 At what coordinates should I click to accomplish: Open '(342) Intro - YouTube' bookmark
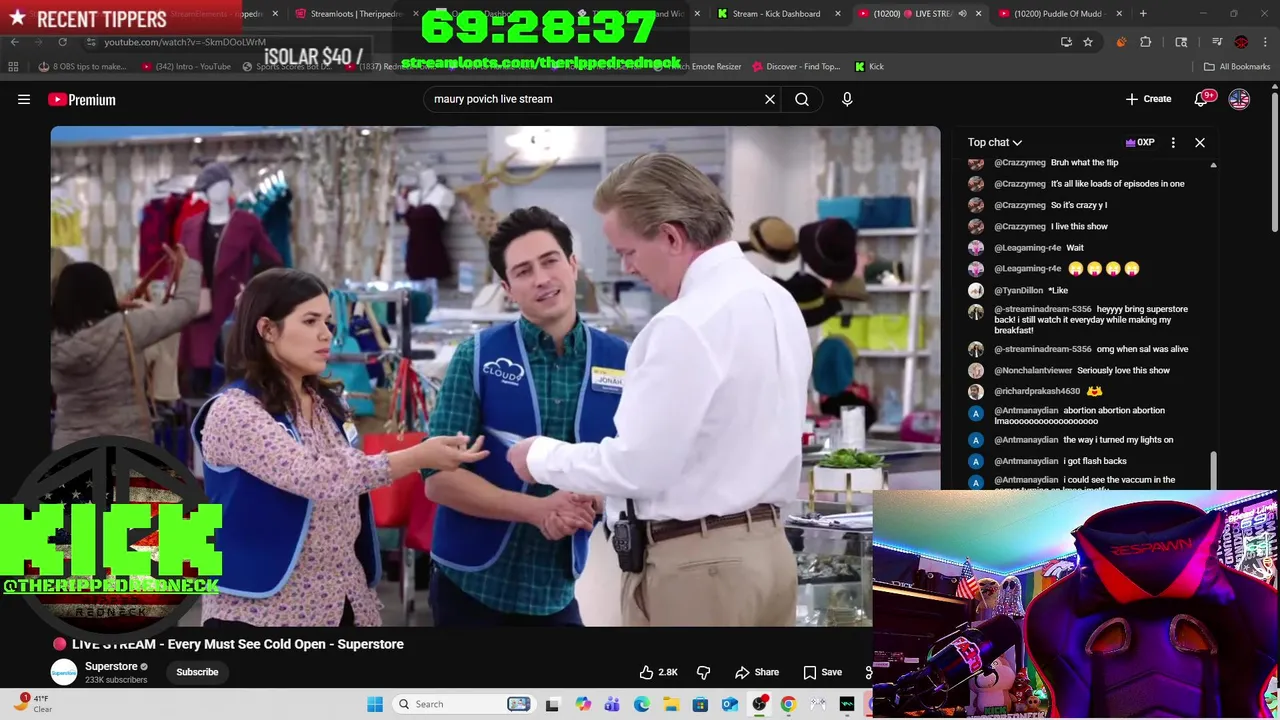tap(187, 66)
